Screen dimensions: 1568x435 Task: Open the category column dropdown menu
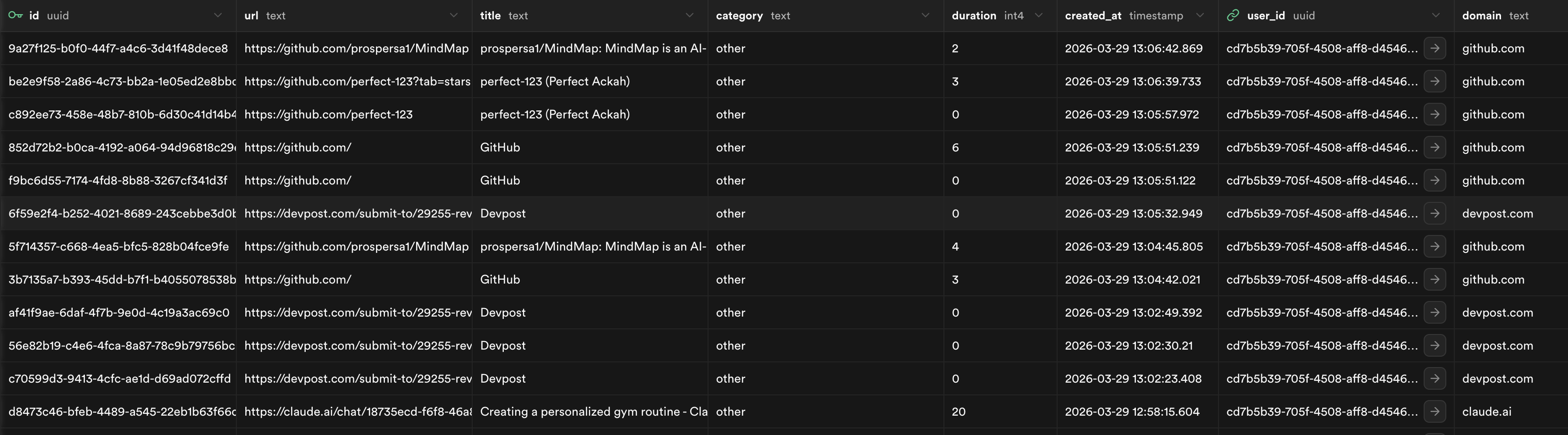click(925, 15)
